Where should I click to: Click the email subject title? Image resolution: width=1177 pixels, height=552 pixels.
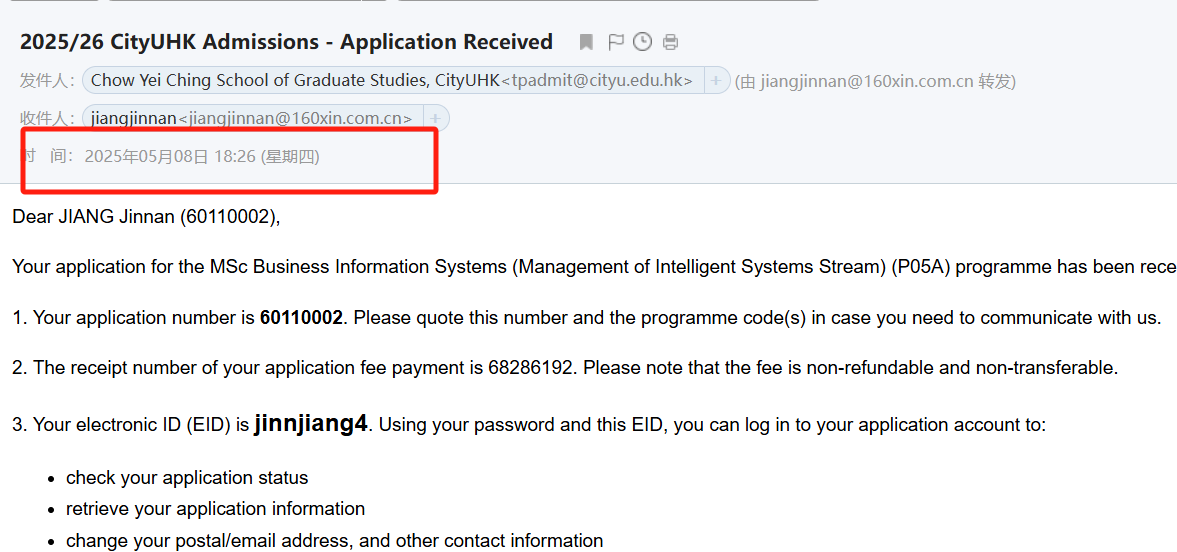(286, 42)
